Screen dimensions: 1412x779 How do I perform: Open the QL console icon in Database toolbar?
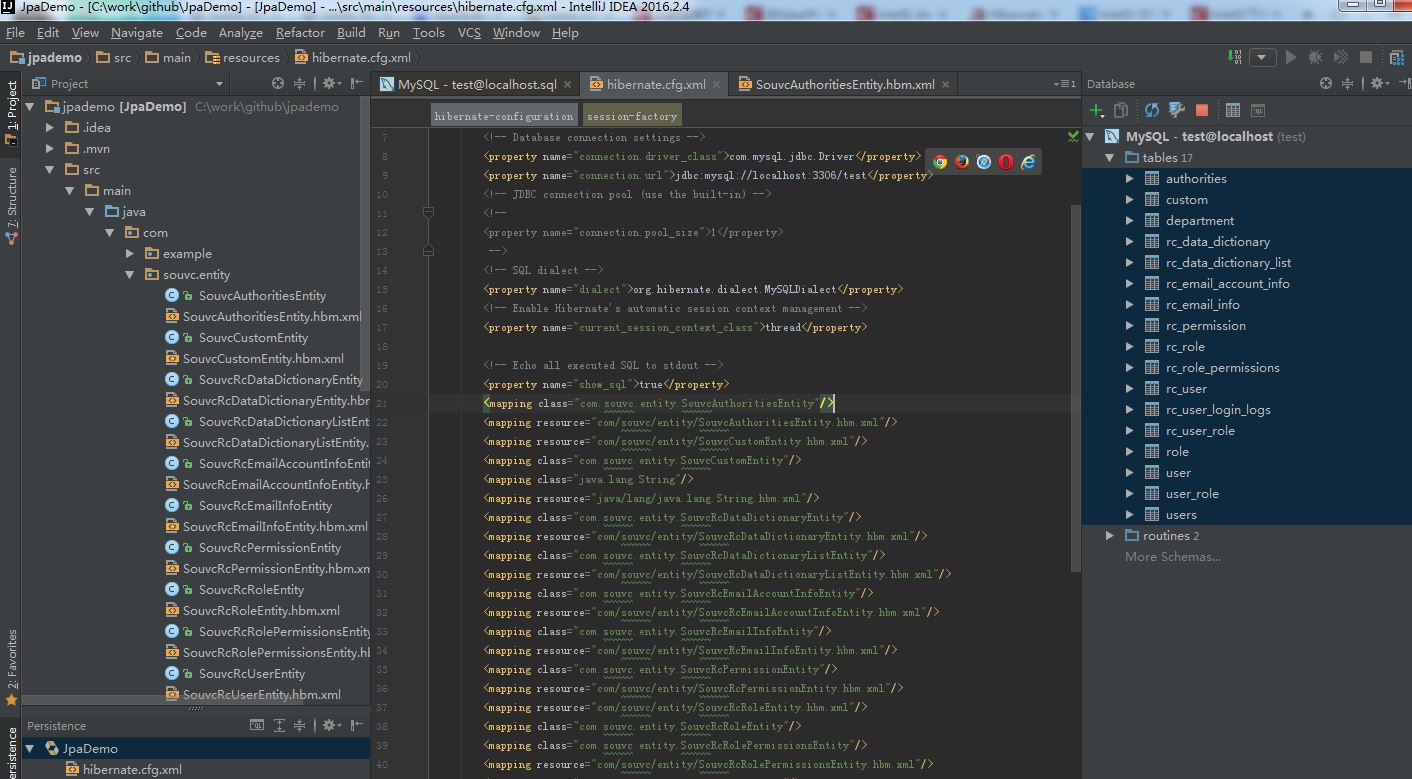click(x=1258, y=110)
